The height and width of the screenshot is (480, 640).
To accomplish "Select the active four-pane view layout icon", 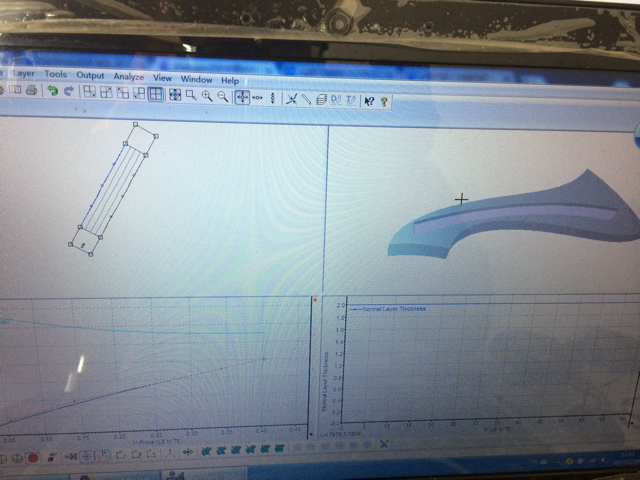I will (x=156, y=94).
